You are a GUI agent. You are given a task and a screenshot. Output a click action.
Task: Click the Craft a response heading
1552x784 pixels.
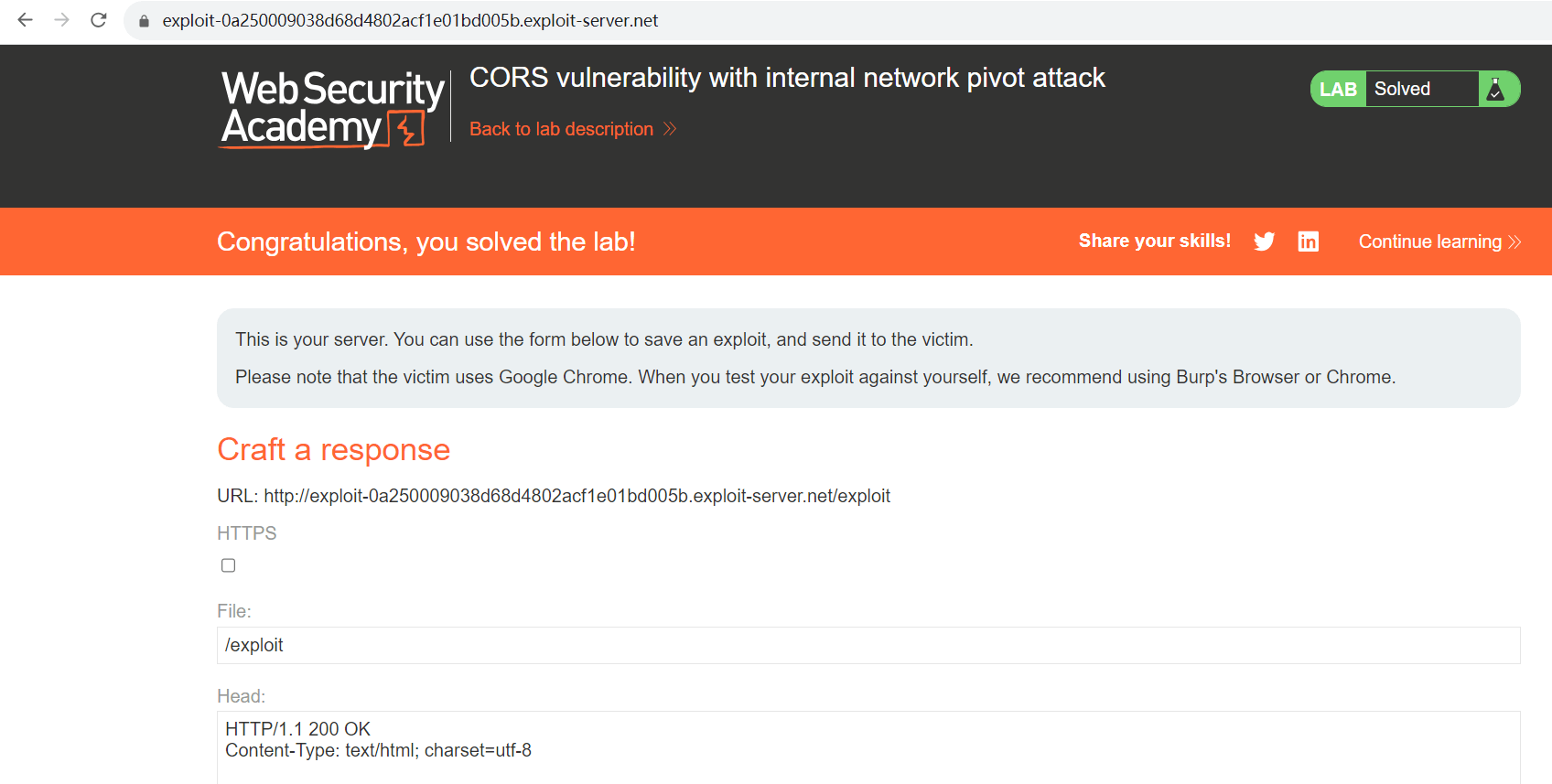[x=334, y=449]
